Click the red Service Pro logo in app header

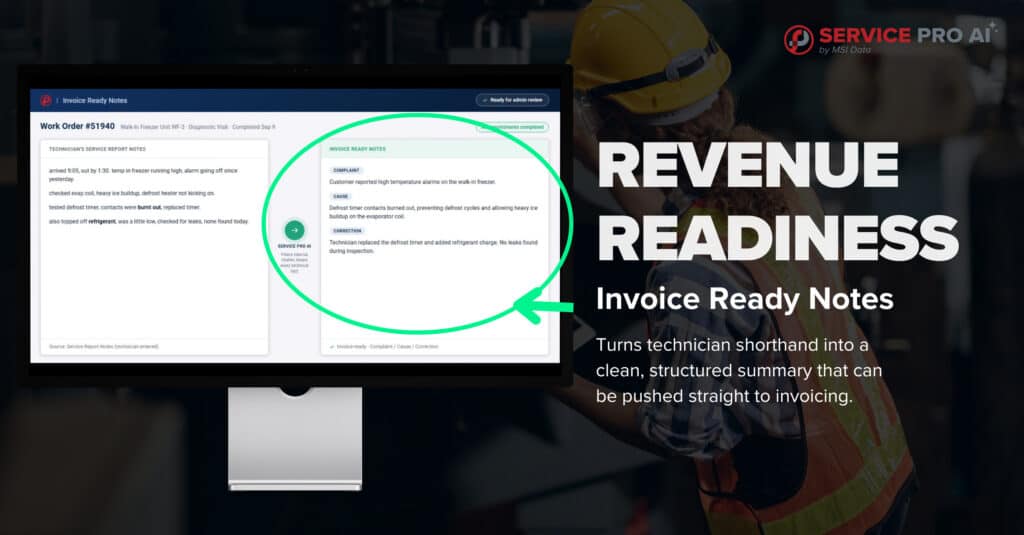coord(46,101)
